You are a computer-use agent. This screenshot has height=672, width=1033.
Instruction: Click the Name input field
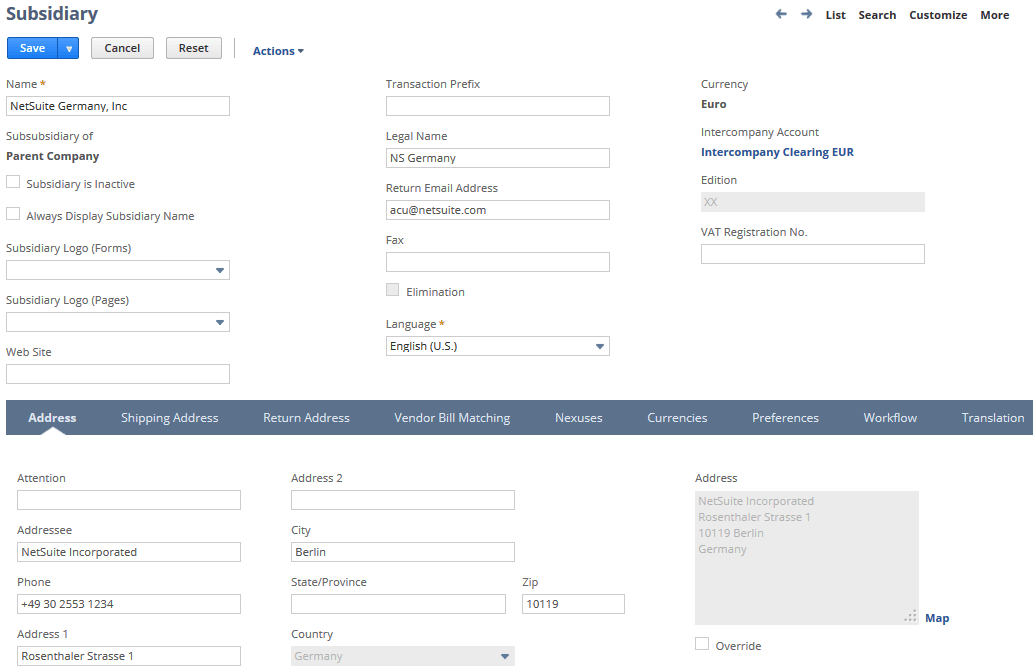[x=118, y=106]
